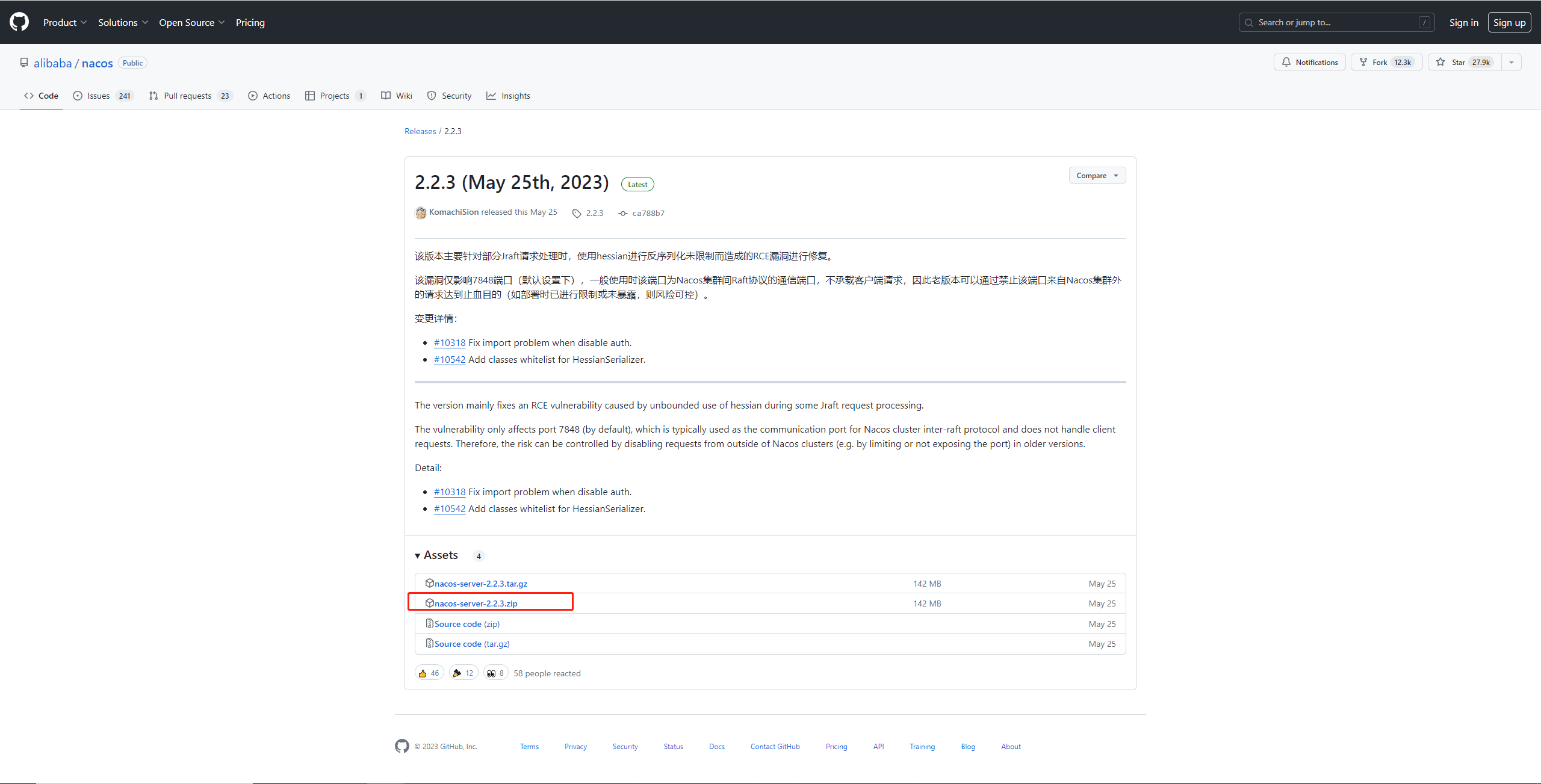
Task: Open commit ca788b7
Action: click(x=648, y=213)
